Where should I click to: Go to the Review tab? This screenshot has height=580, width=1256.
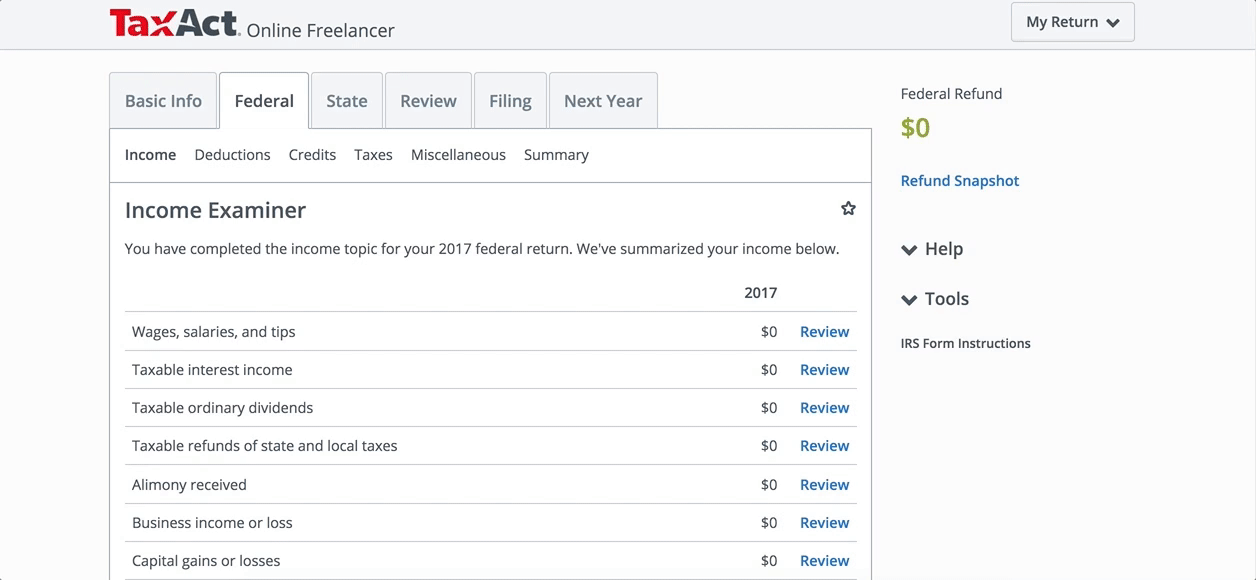tap(428, 101)
